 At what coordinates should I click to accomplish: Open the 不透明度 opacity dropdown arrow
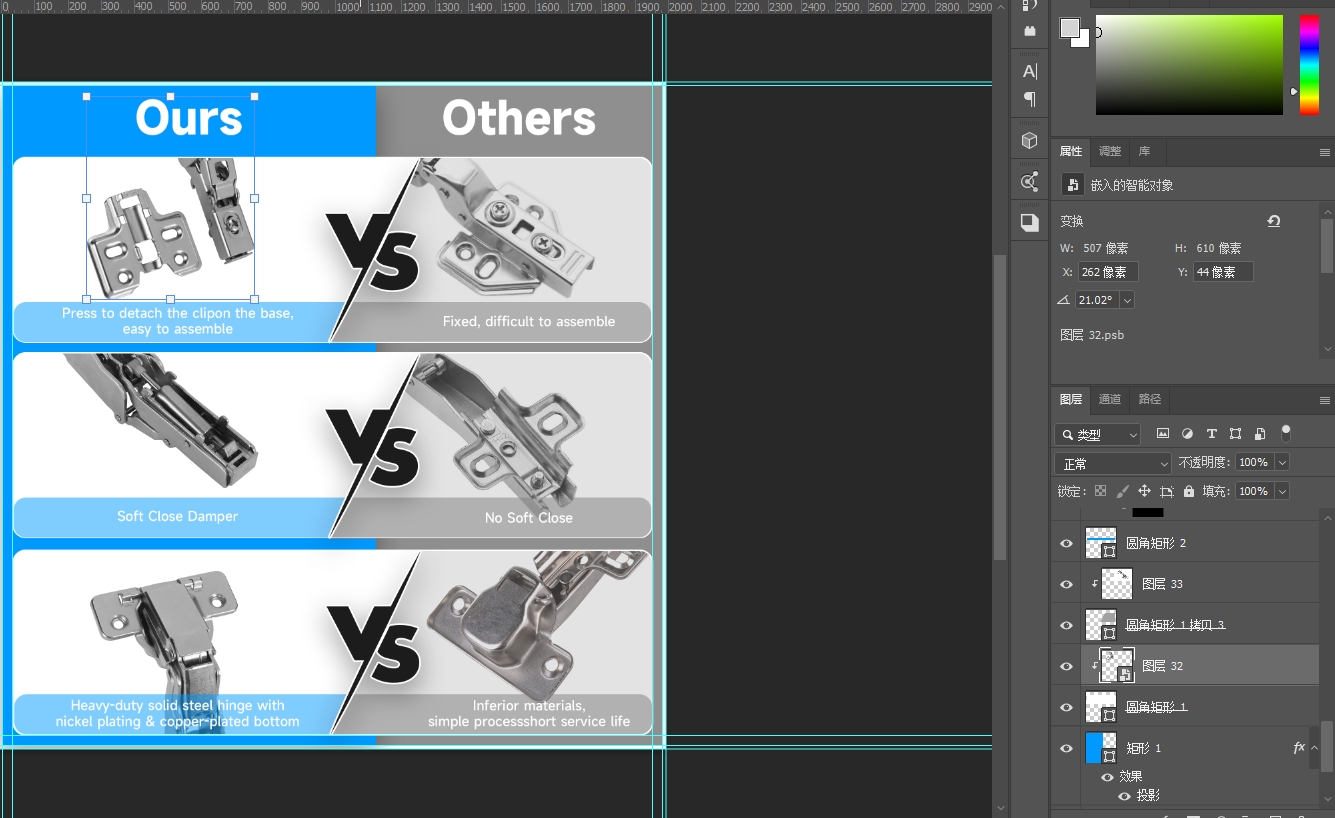pos(1282,462)
